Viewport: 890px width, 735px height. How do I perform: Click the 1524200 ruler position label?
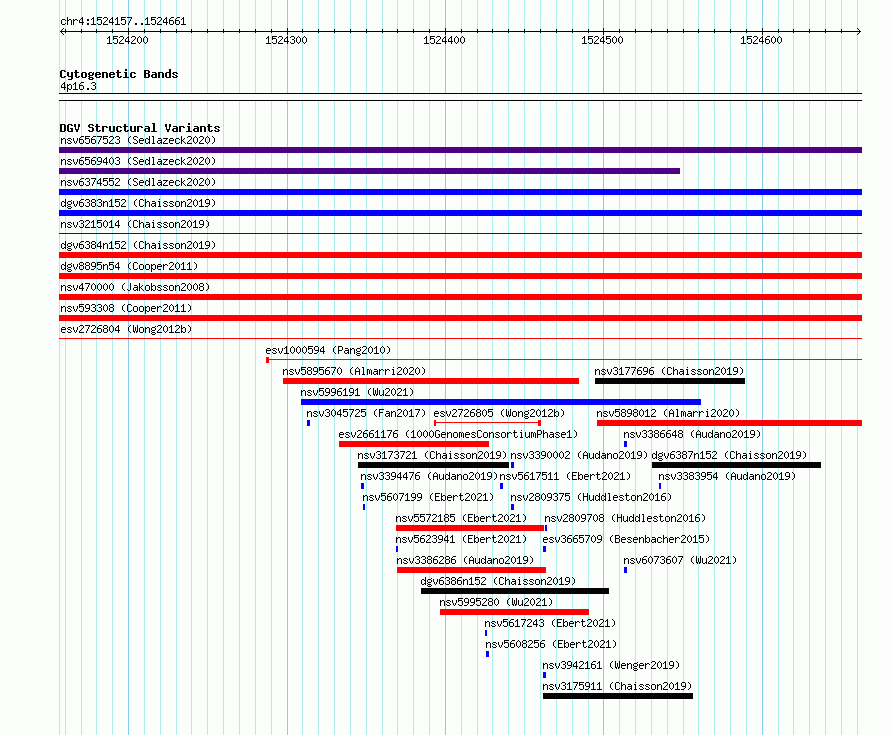[x=127, y=40]
